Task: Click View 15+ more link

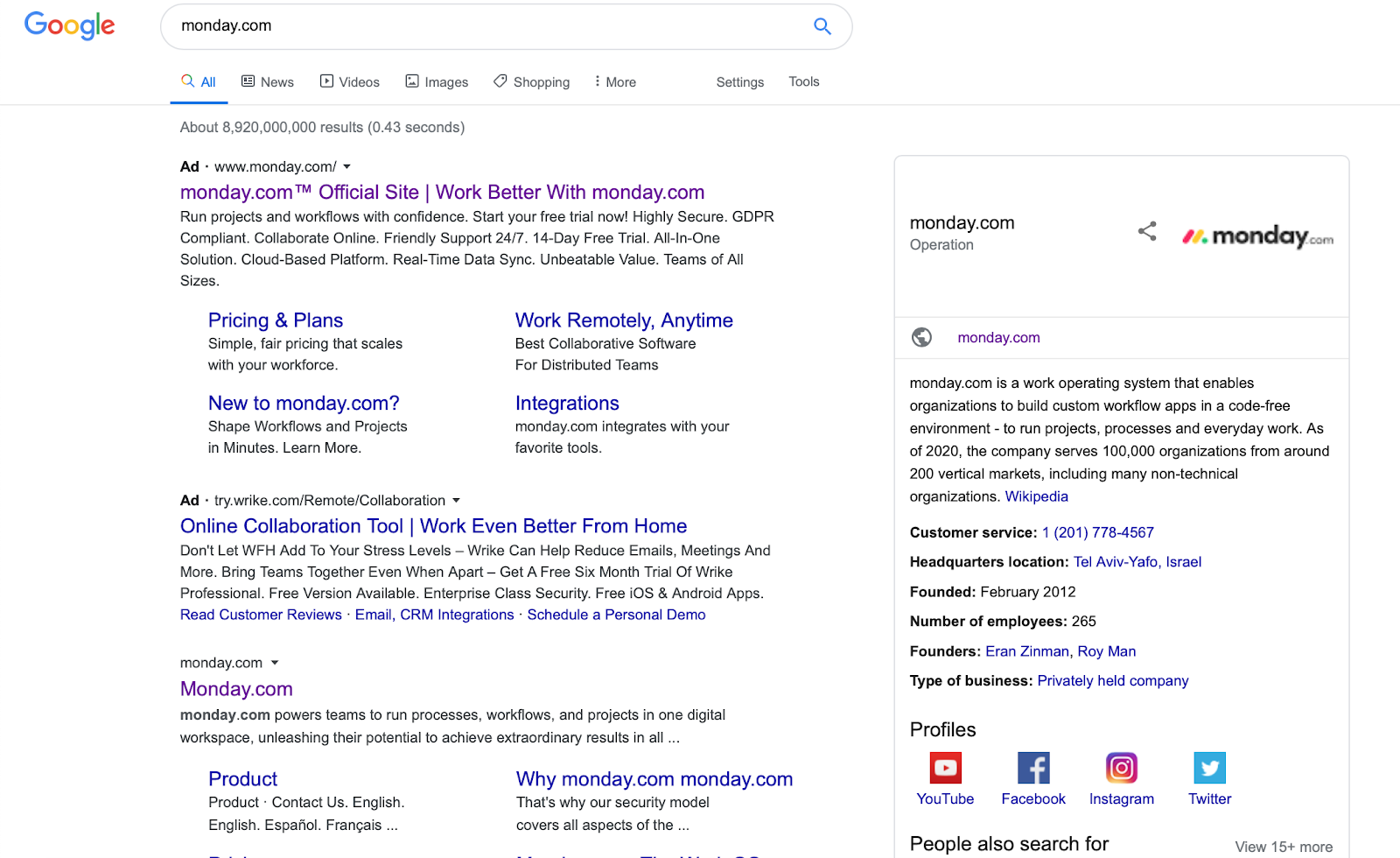Action: (x=1284, y=847)
